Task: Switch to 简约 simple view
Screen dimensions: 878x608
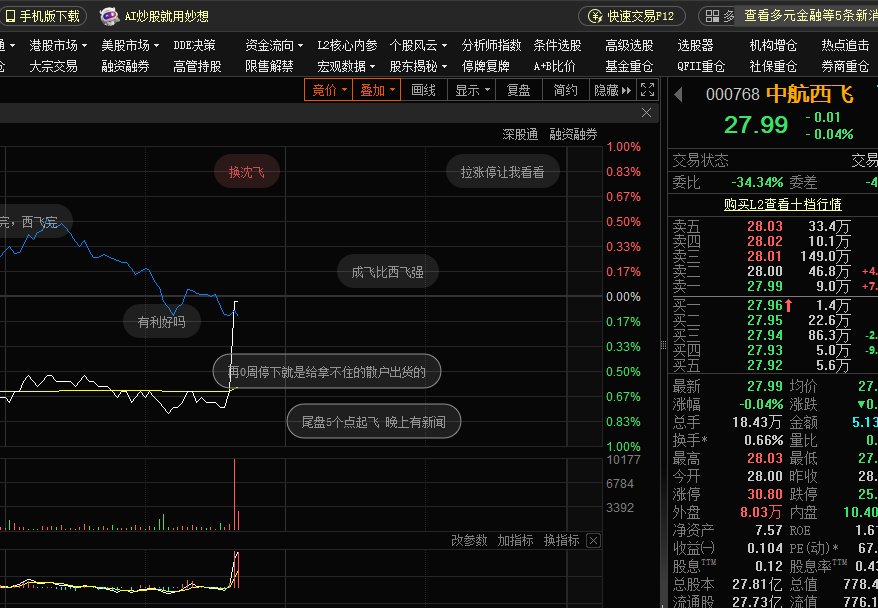Action: [x=566, y=90]
